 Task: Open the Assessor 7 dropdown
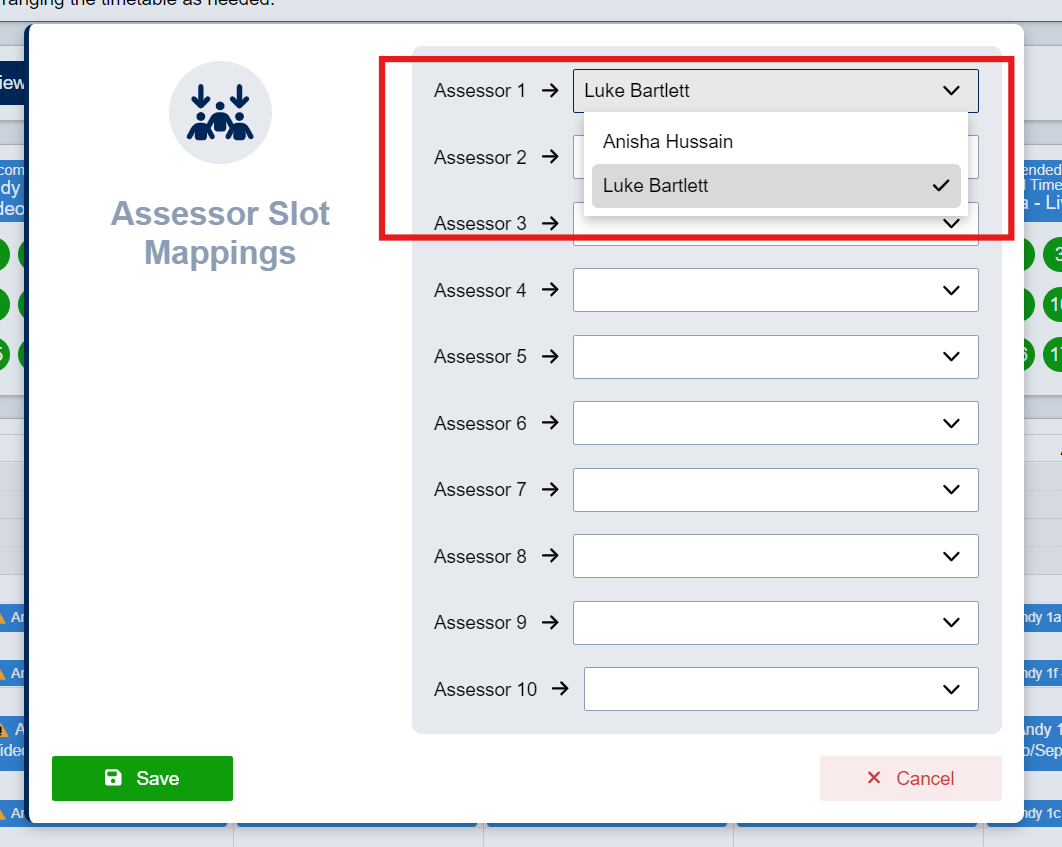776,490
